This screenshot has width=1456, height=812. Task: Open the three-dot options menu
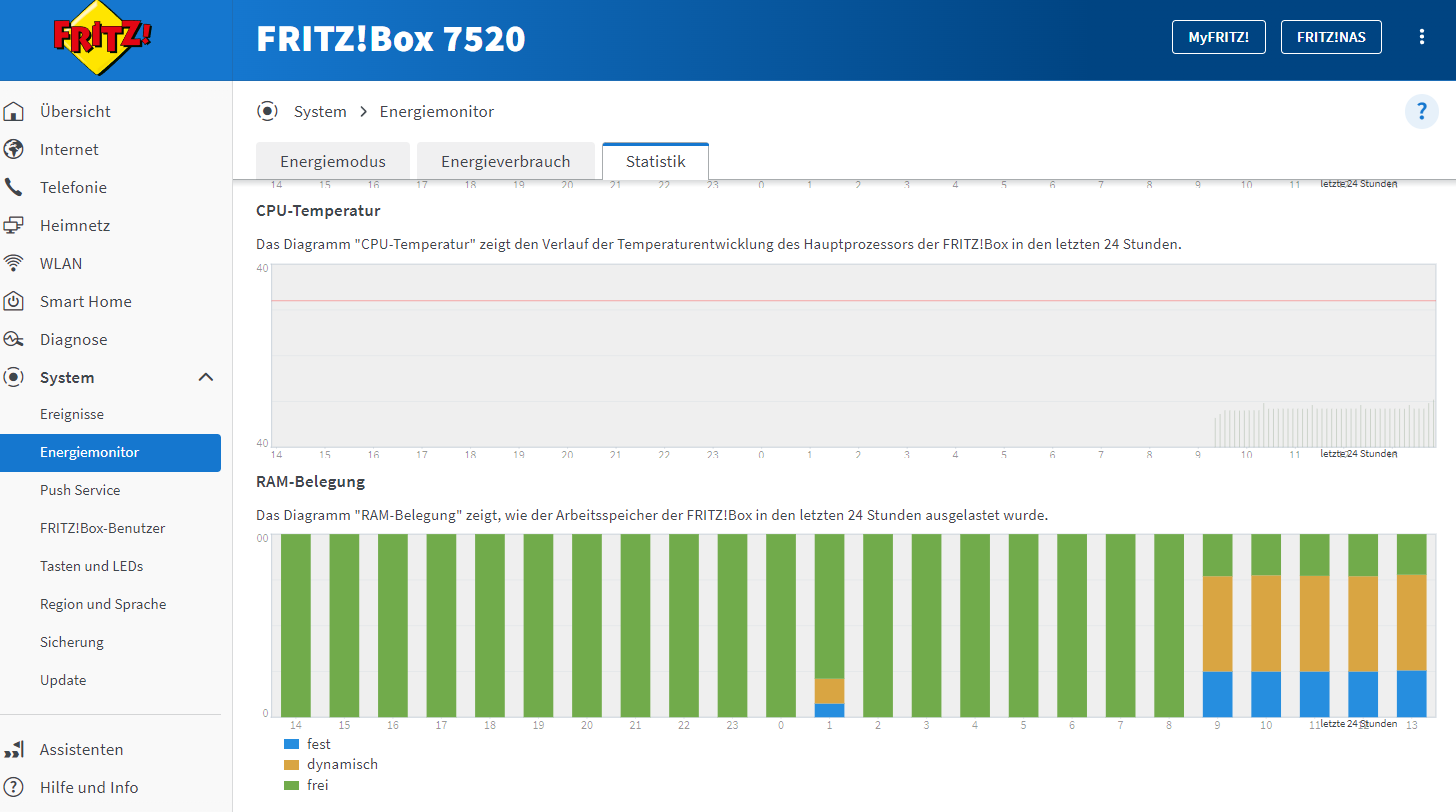pyautogui.click(x=1422, y=37)
